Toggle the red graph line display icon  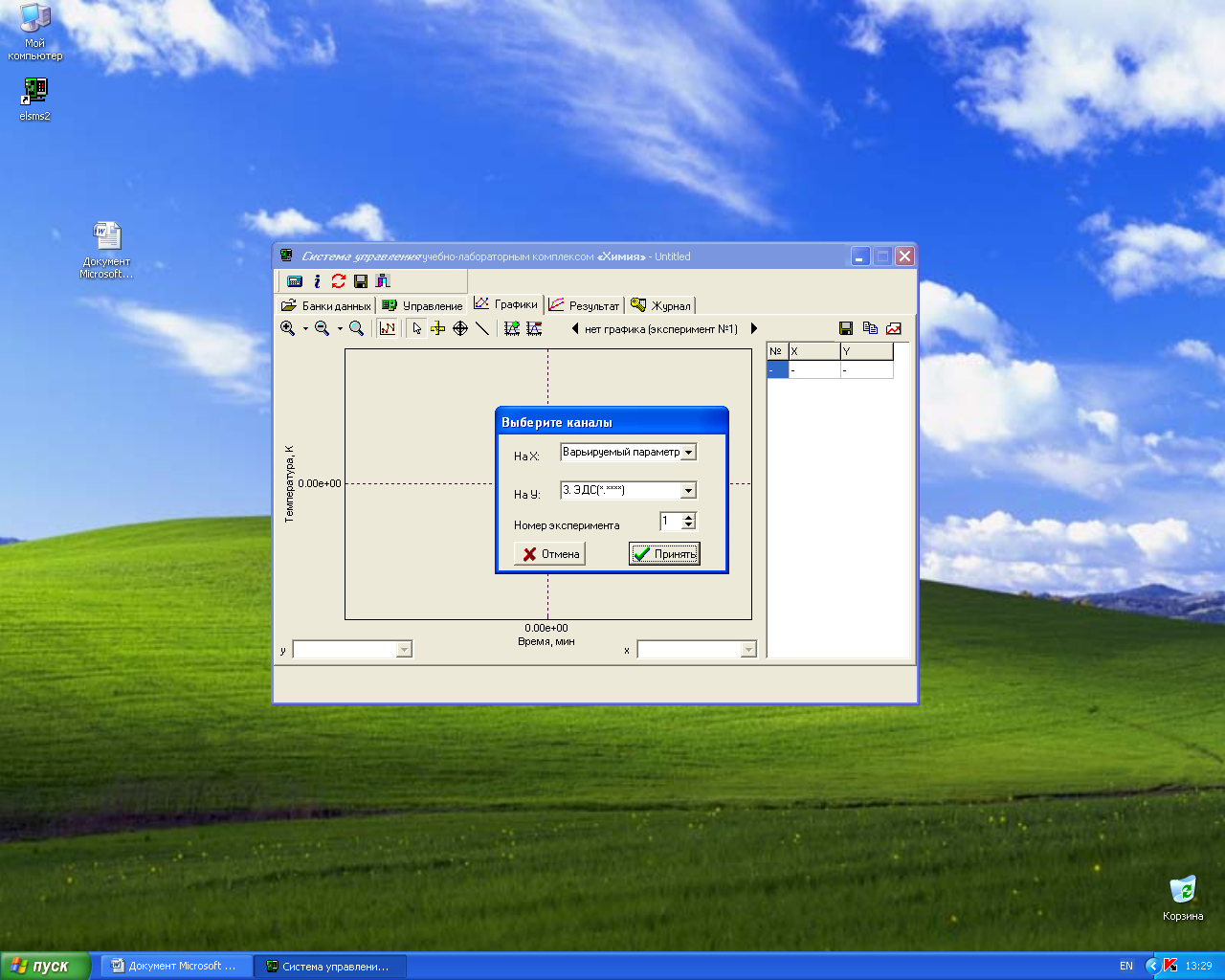click(388, 328)
